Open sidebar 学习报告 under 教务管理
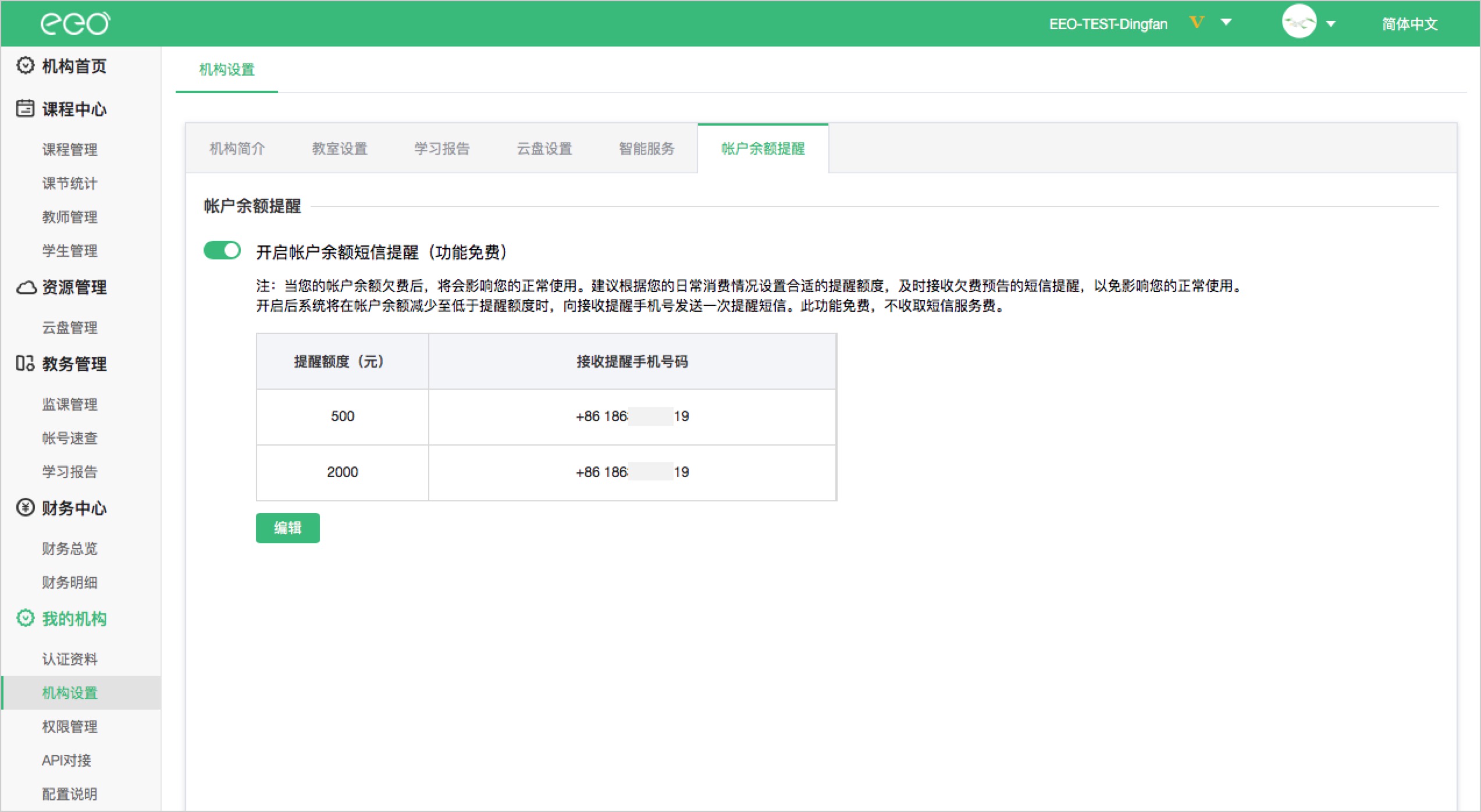 [x=70, y=472]
